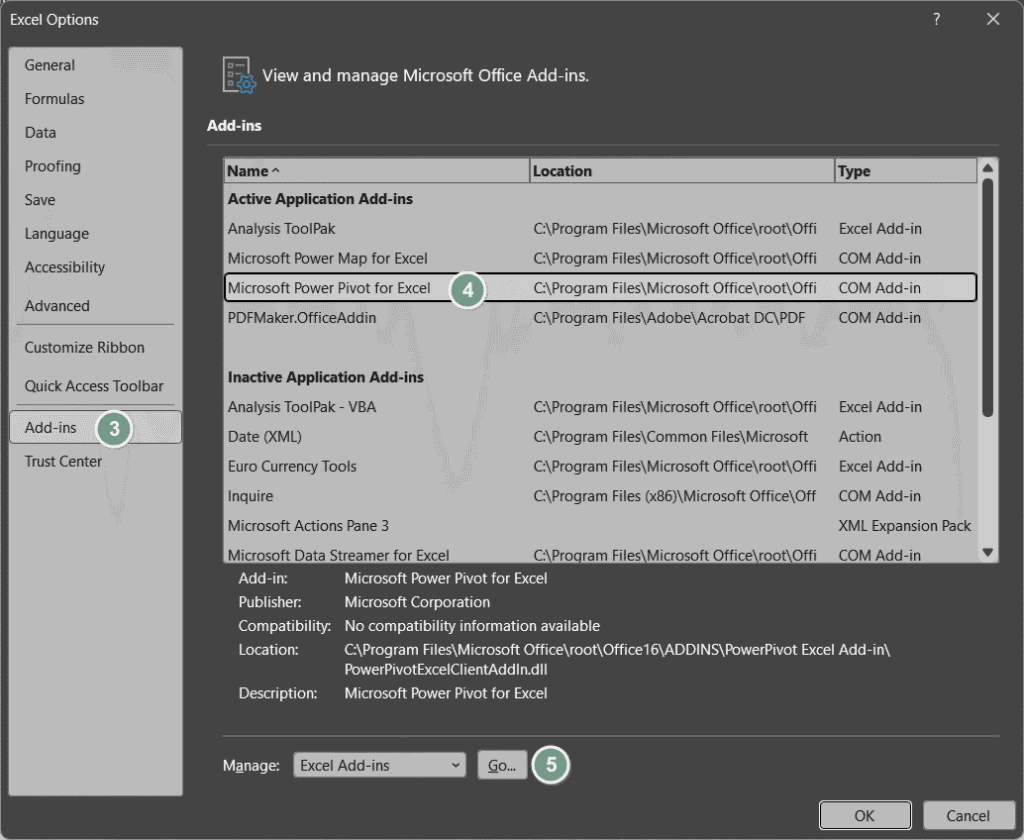Viewport: 1024px width, 840px height.
Task: Click the Cancel button
Action: pos(968,815)
